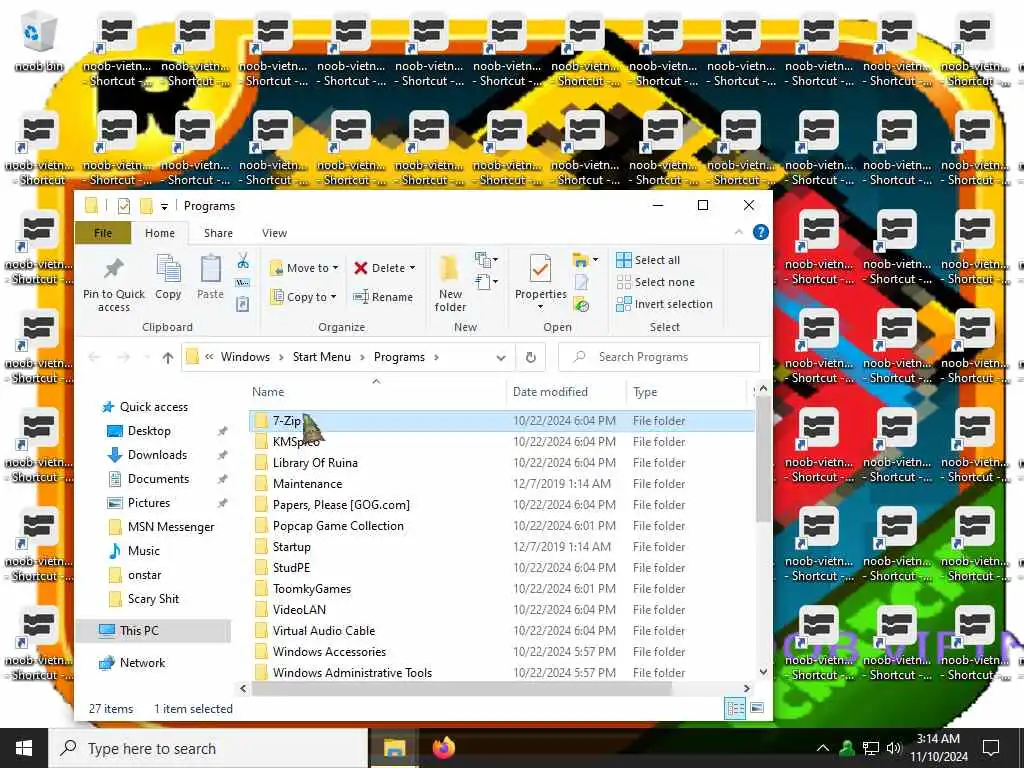This screenshot has height=768, width=1024.
Task: Open the Copy to dropdown
Action: pyautogui.click(x=304, y=297)
